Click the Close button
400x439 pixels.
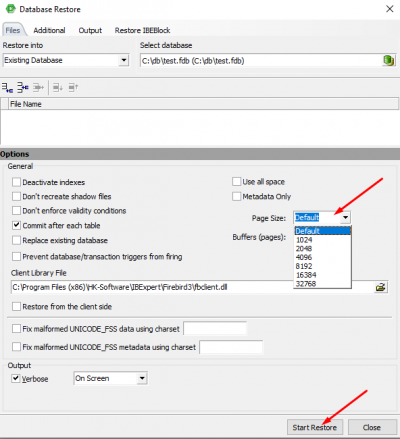(x=372, y=427)
